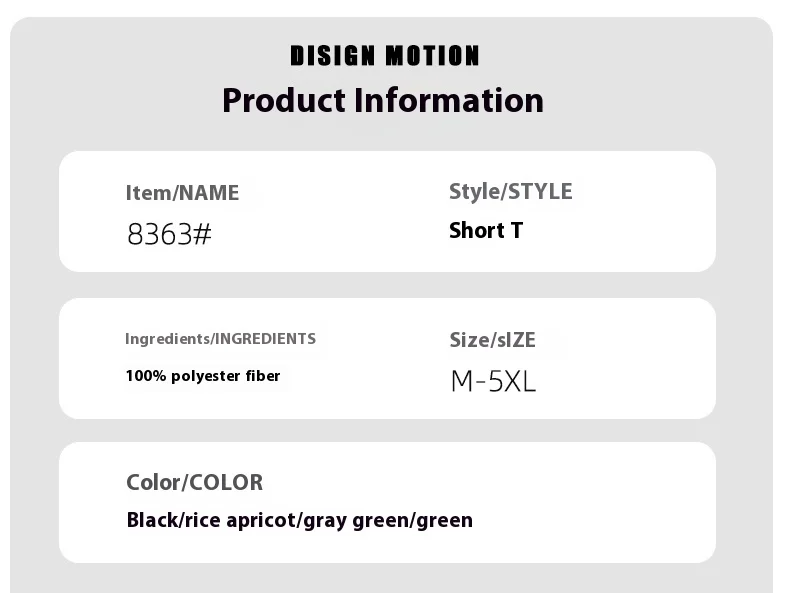This screenshot has width=790, height=593.
Task: Select the Short T style value
Action: pyautogui.click(x=485, y=231)
